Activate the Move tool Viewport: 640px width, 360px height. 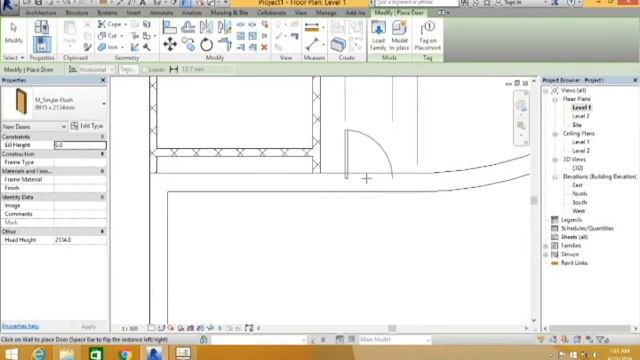click(x=170, y=44)
